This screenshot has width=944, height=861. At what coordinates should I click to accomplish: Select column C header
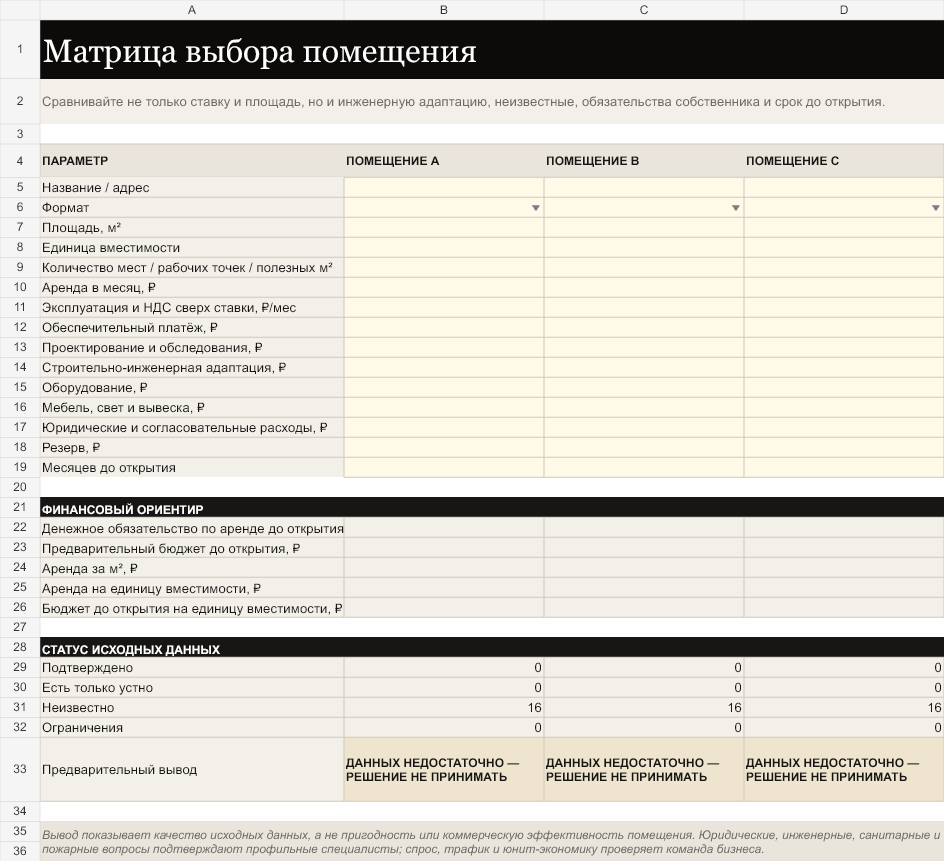click(644, 10)
